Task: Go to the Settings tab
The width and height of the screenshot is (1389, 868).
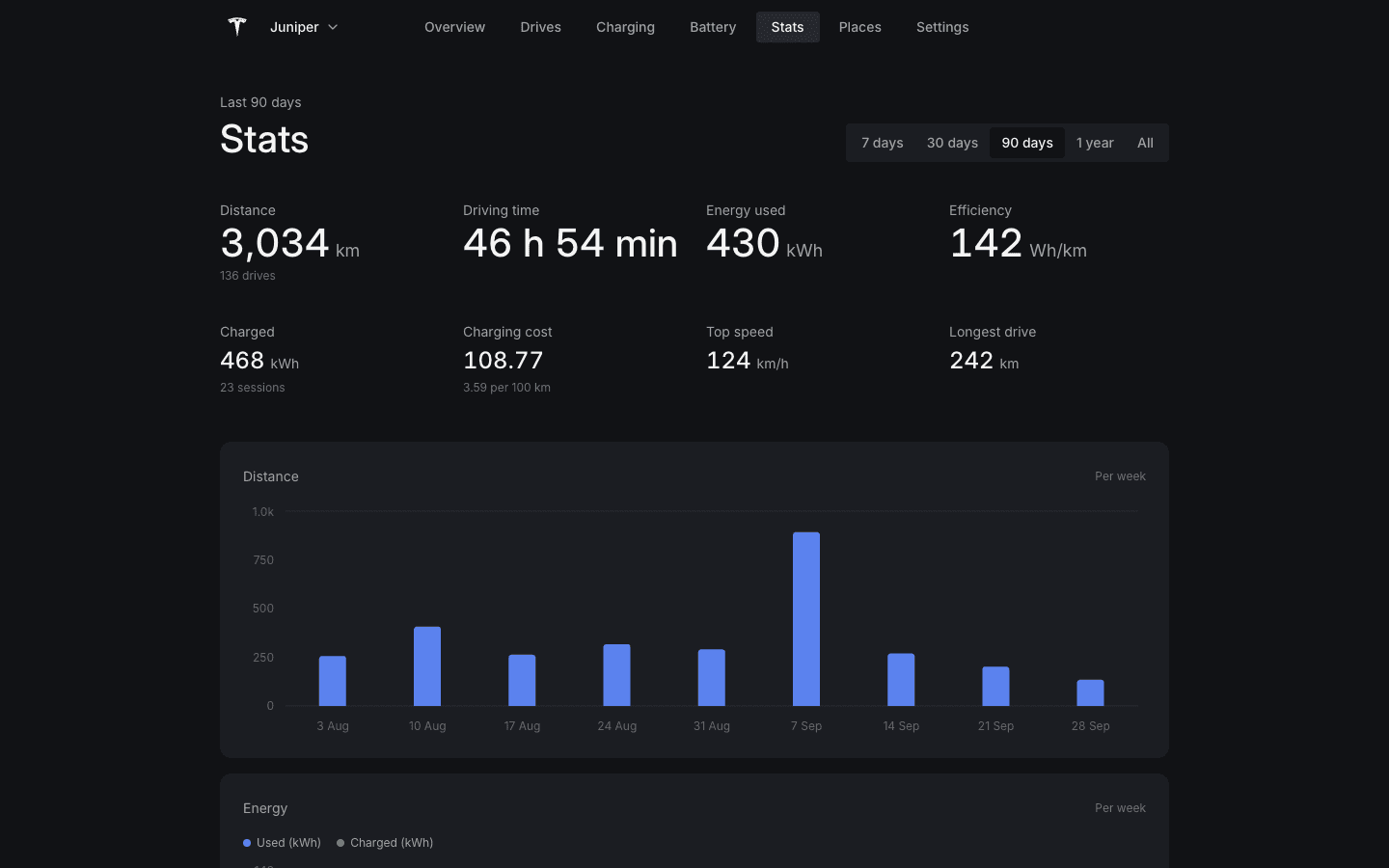Action: (942, 27)
